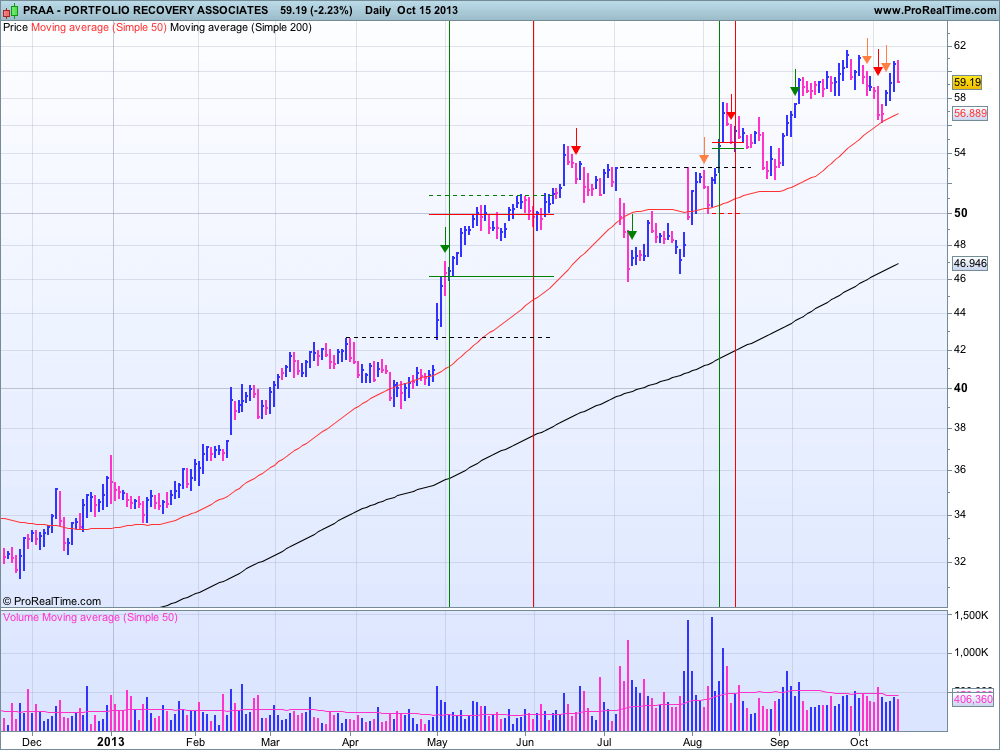Select the PRAA - PORTFOLIO RECOVERY ASSOCIATES title

[145, 10]
